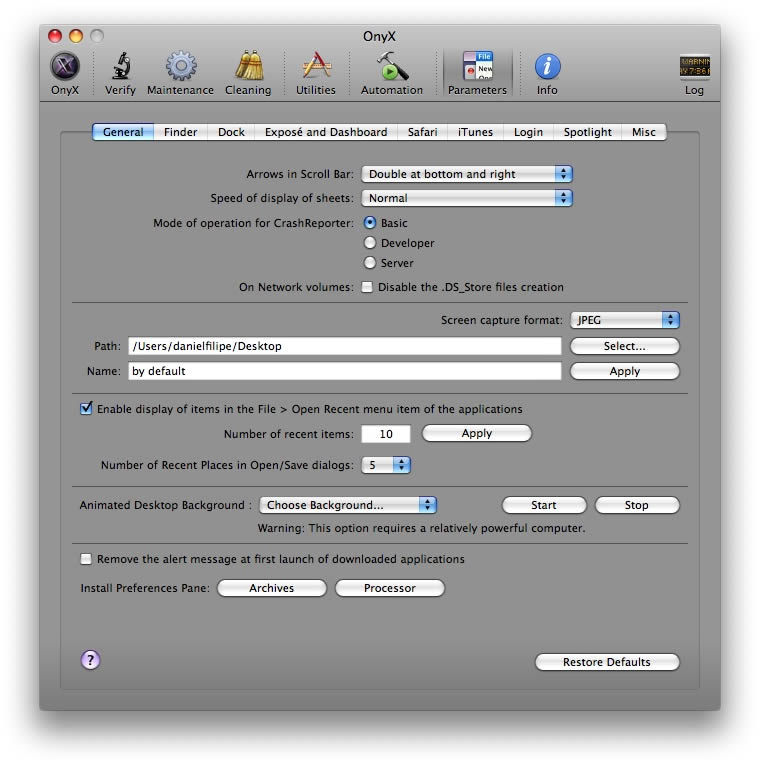Switch to the General tab
The image size is (760, 765).
[123, 132]
